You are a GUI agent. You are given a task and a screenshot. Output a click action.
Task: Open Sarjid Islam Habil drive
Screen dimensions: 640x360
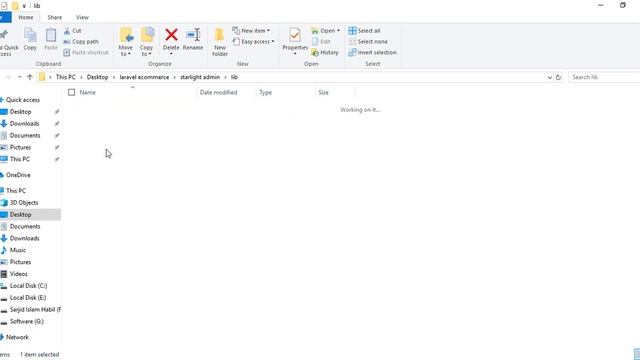(35, 309)
